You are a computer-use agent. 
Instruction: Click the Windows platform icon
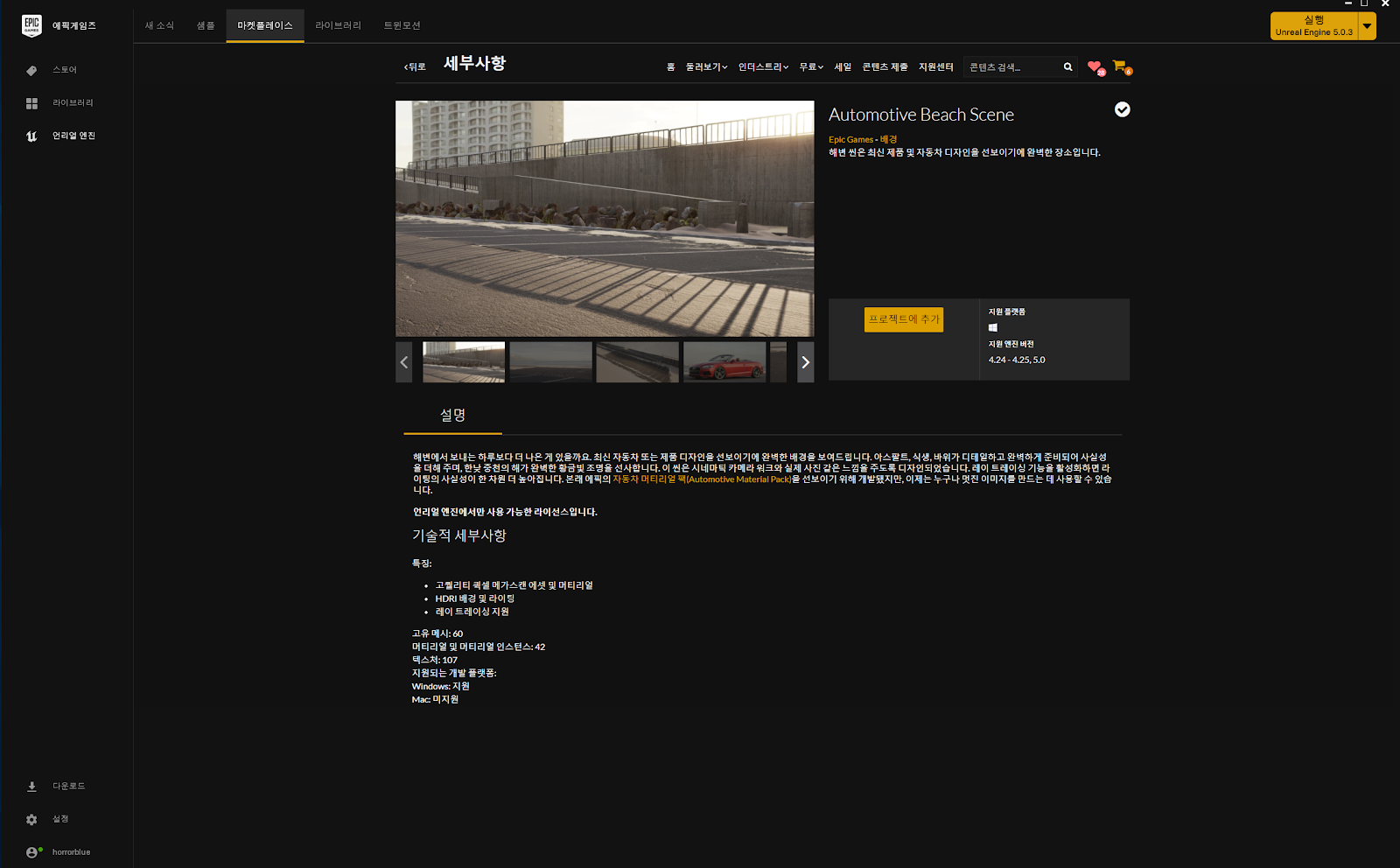pos(993,327)
